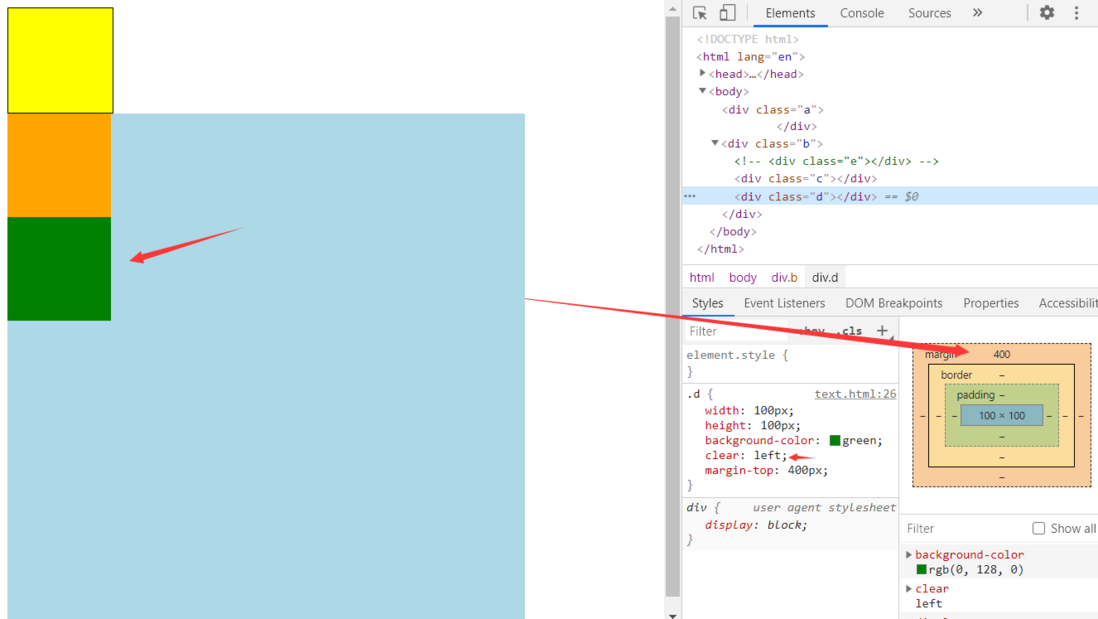Show more DevTools tabs chevron

click(x=978, y=13)
